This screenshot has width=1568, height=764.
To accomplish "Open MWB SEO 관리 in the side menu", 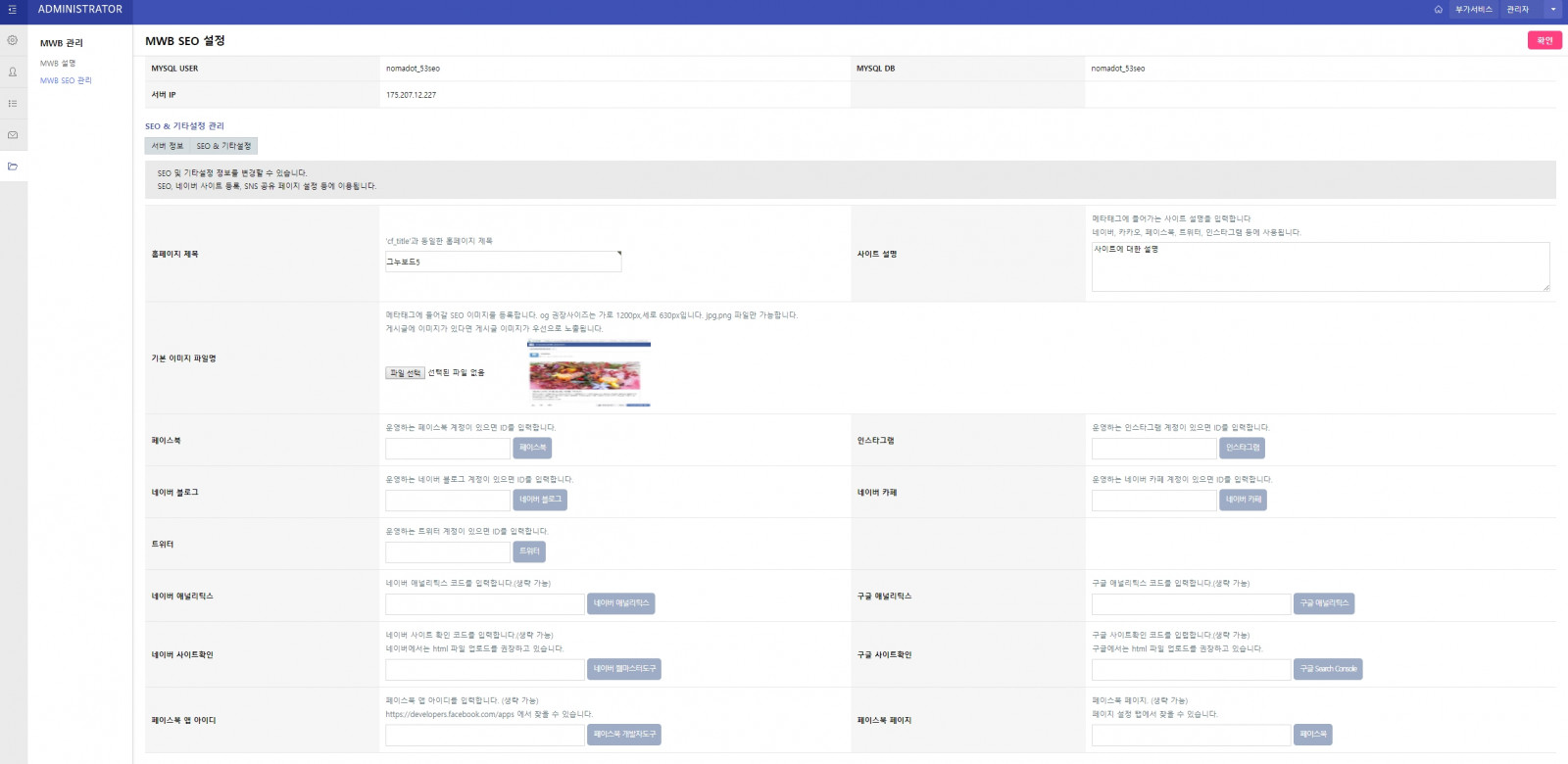I will (x=66, y=80).
